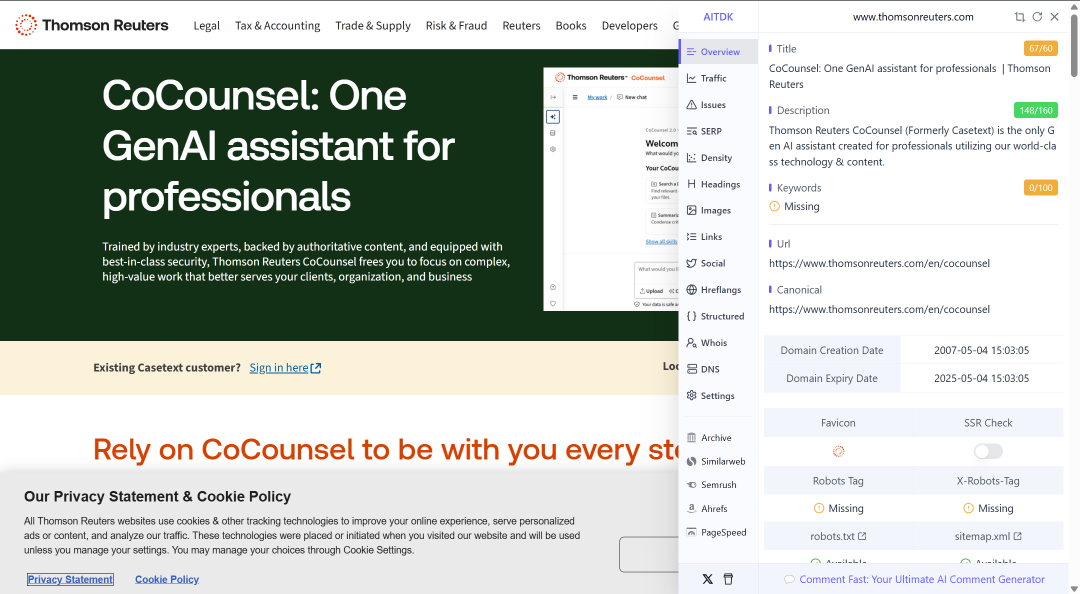This screenshot has width=1080, height=594.
Task: Click the Cookie Policy link
Action: tap(167, 580)
